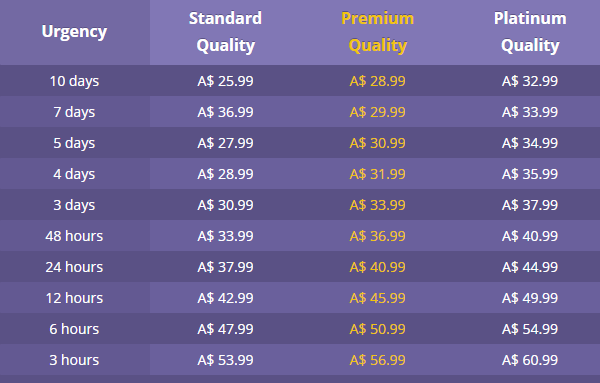Choose Standard price A$ 36.99 for 7 days
The width and height of the screenshot is (600, 383).
pyautogui.click(x=225, y=112)
